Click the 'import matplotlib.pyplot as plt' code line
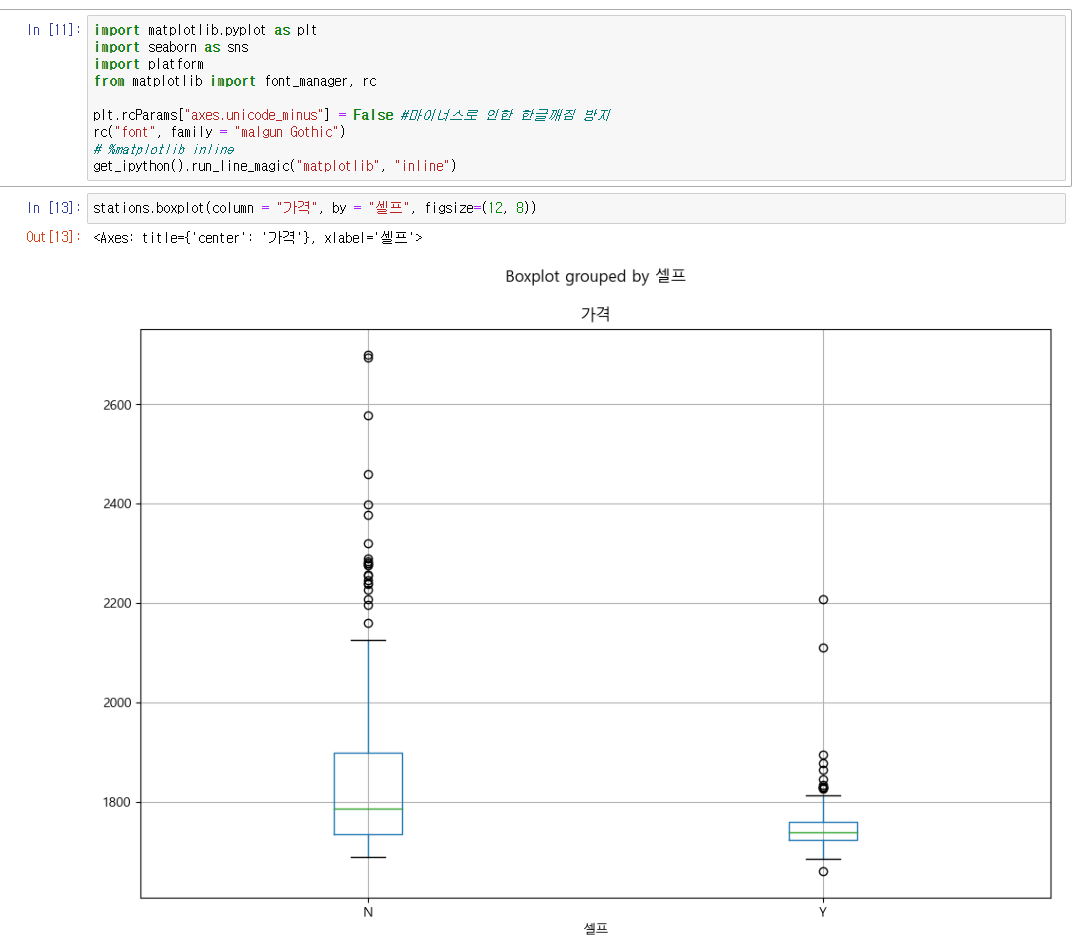The width and height of the screenshot is (1078, 943). click(x=206, y=30)
